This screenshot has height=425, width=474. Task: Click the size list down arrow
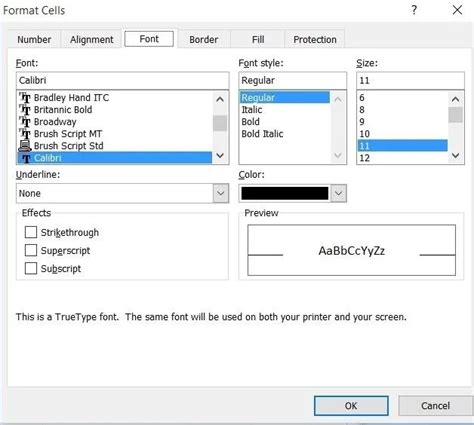(455, 156)
